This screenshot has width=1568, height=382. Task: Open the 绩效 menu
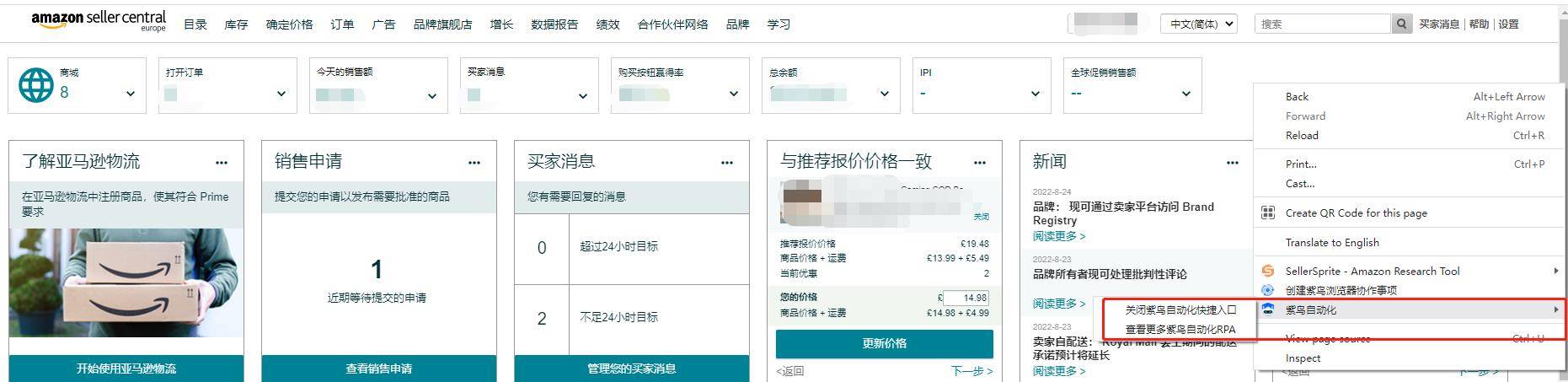click(x=607, y=24)
